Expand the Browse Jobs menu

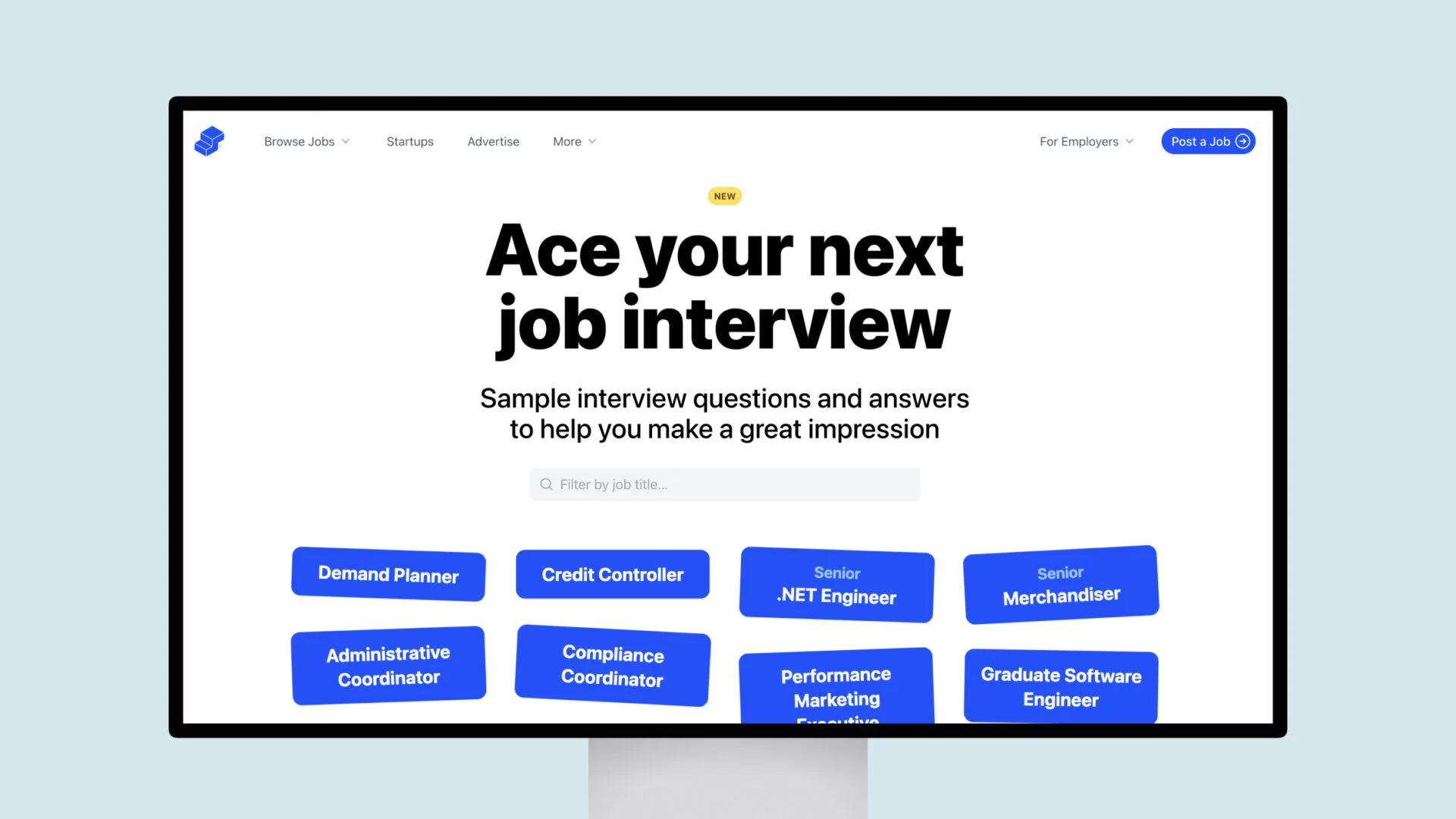(306, 141)
